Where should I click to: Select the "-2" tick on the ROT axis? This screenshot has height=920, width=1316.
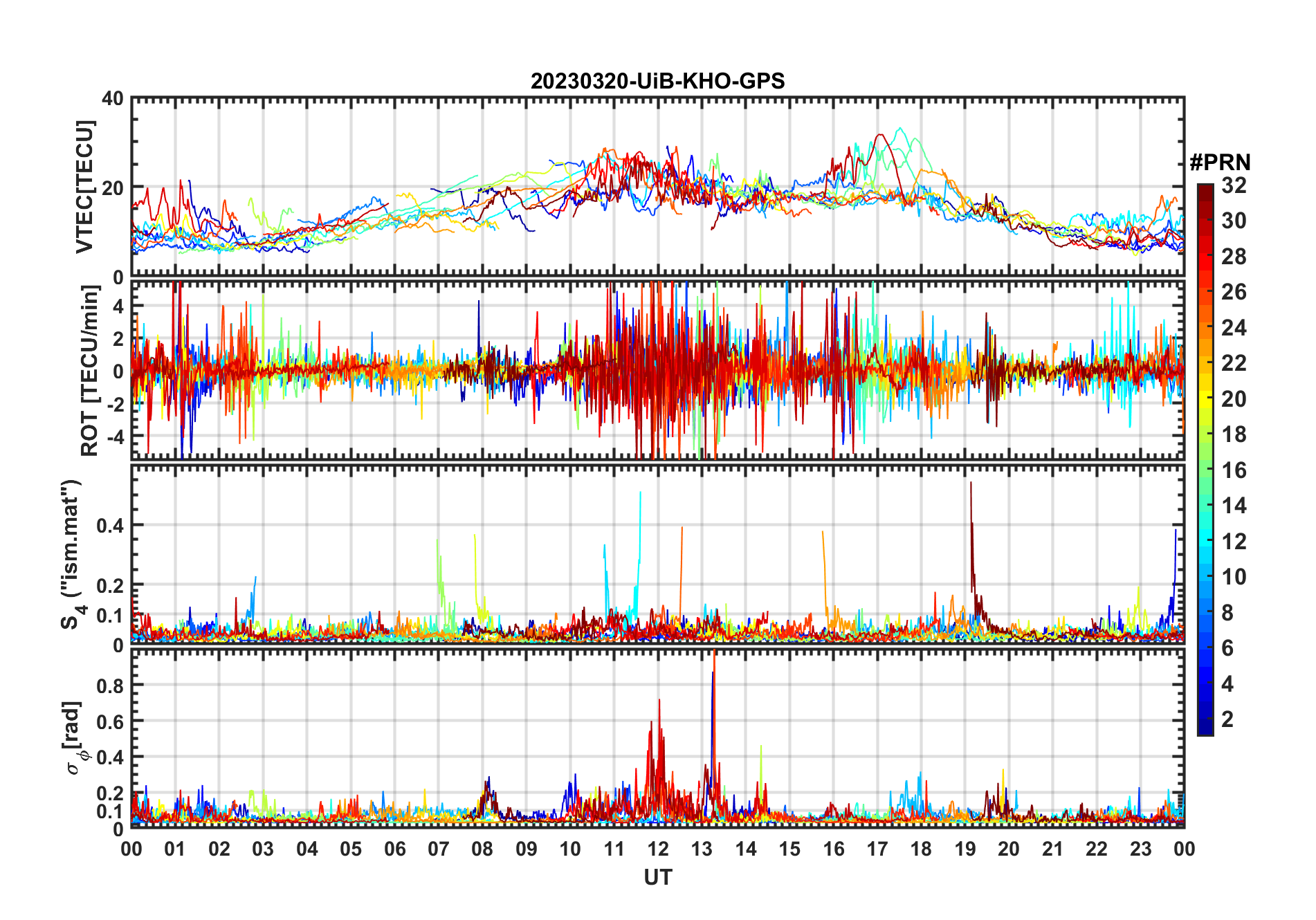[x=114, y=405]
